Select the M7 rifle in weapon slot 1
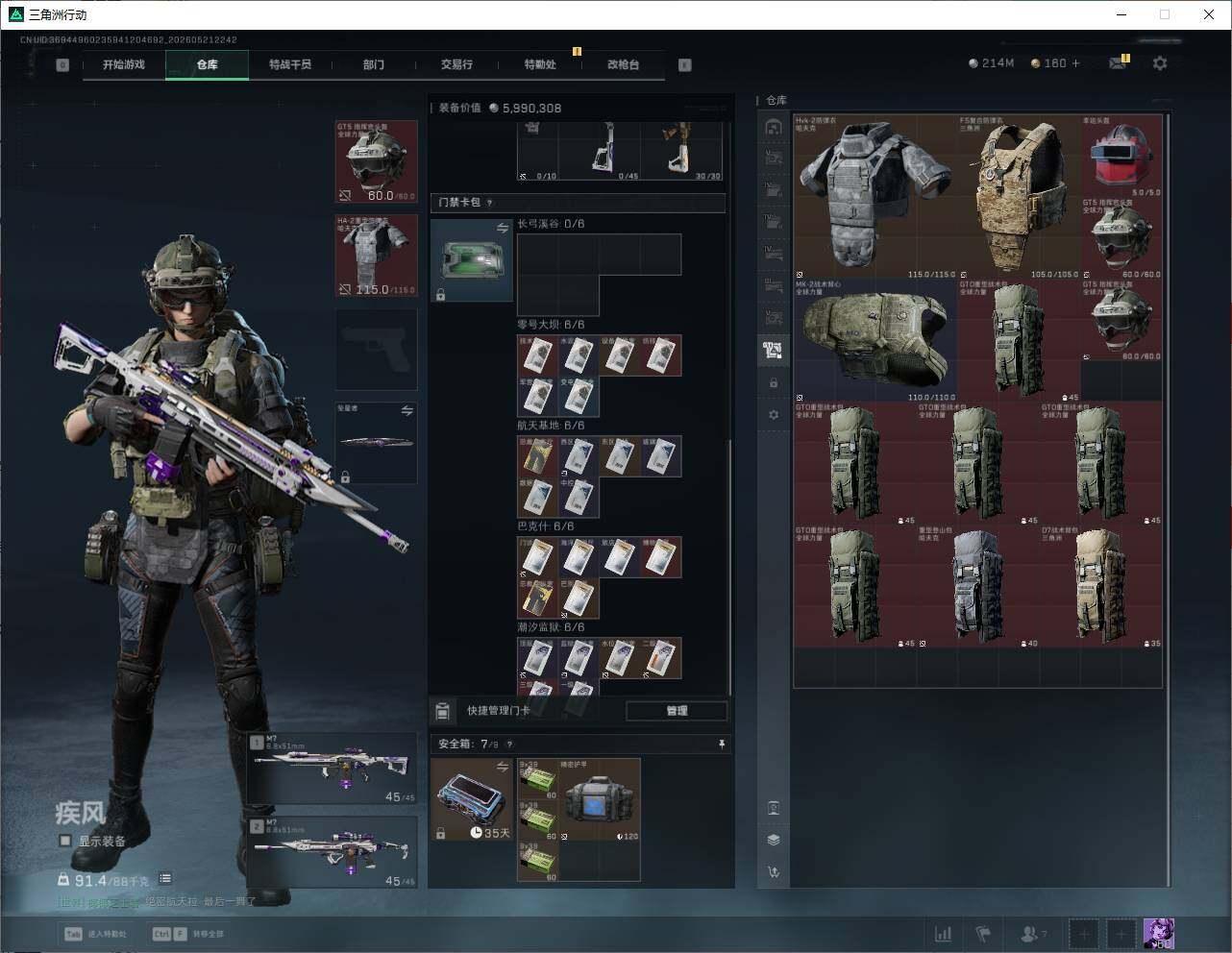This screenshot has width=1232, height=953. pos(333,769)
